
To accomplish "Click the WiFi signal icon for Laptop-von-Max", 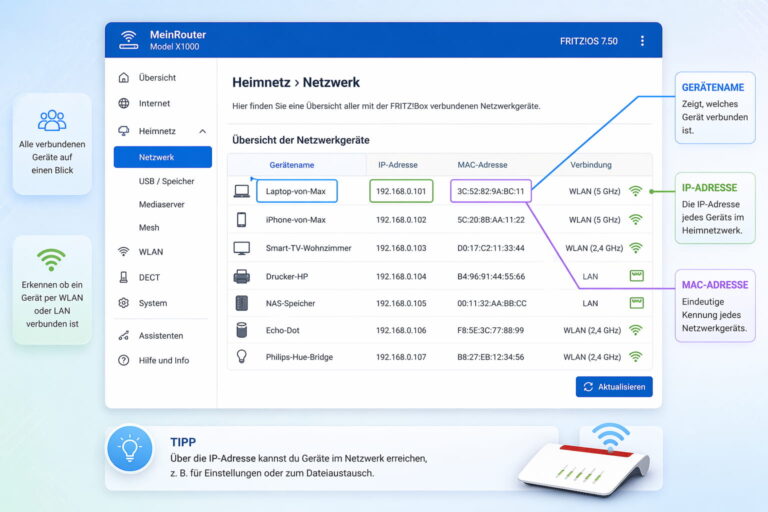I will click(636, 191).
